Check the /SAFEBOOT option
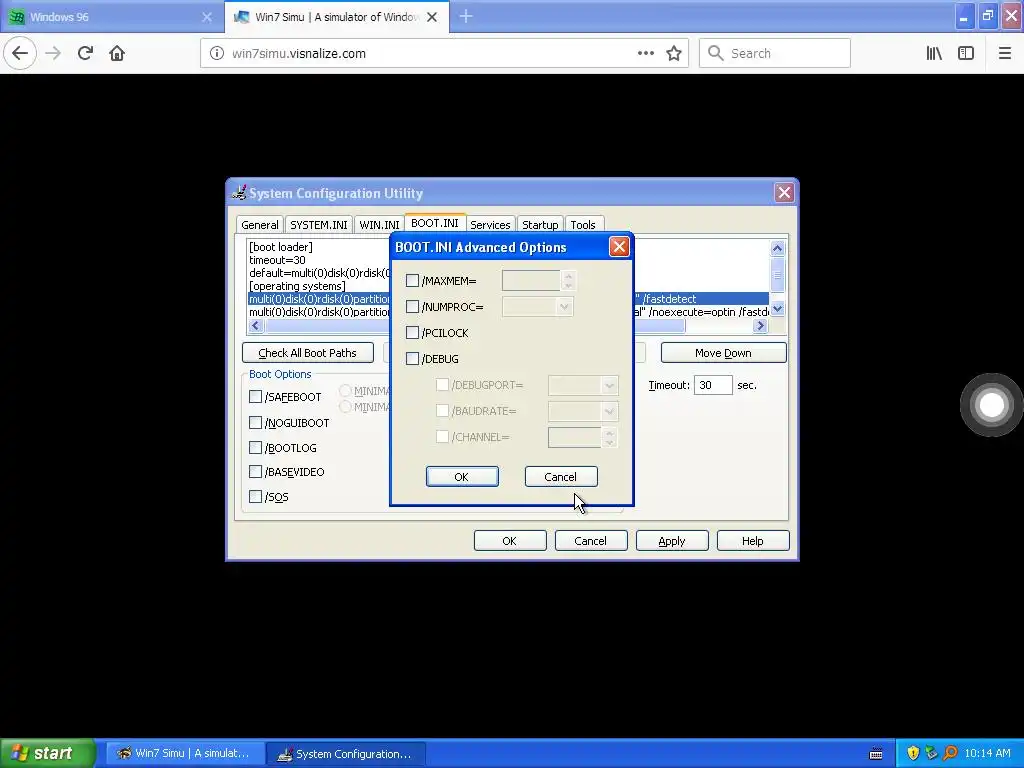Image resolution: width=1024 pixels, height=768 pixels. [255, 396]
